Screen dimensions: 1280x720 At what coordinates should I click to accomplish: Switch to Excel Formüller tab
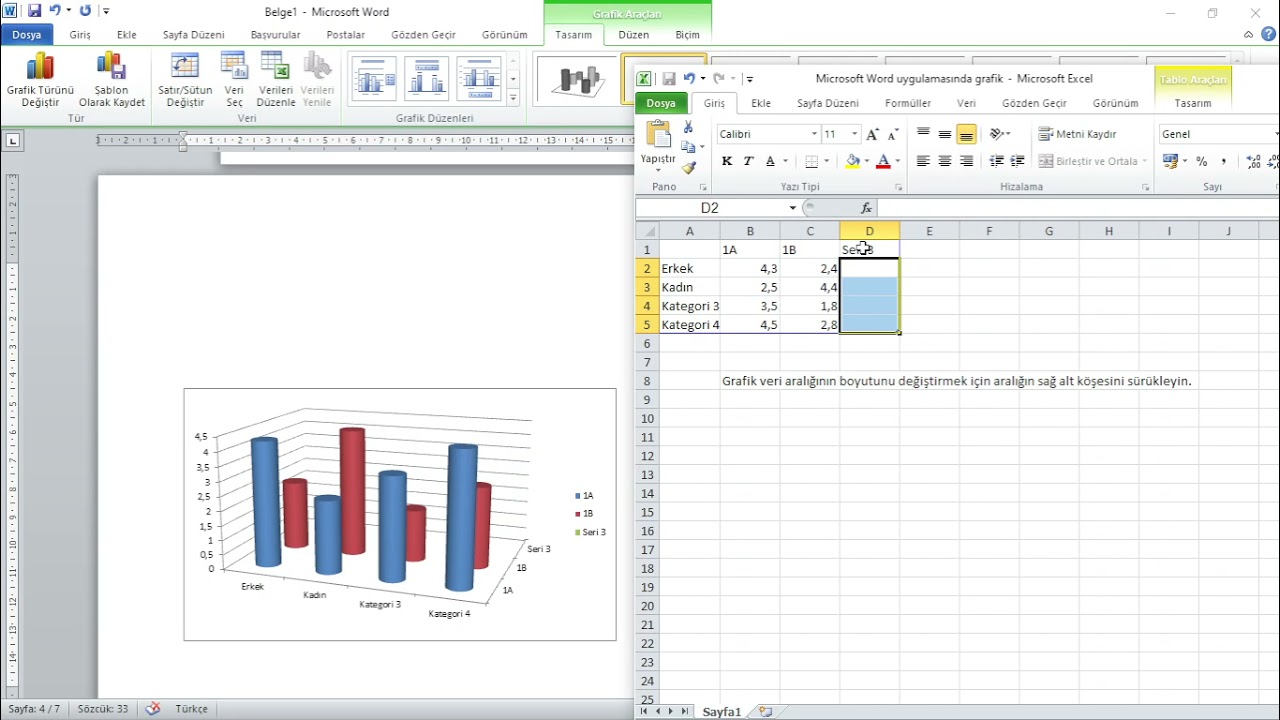click(908, 103)
